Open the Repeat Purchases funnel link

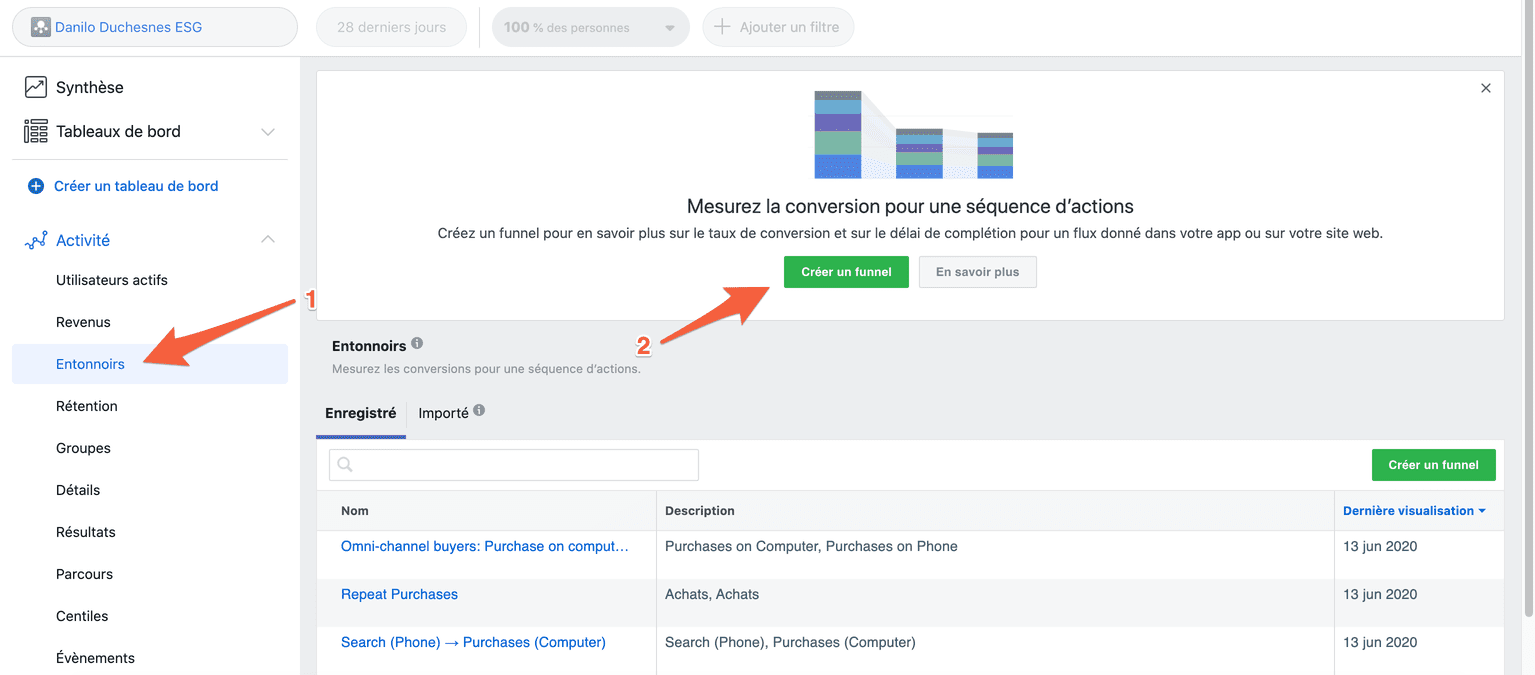coord(399,594)
